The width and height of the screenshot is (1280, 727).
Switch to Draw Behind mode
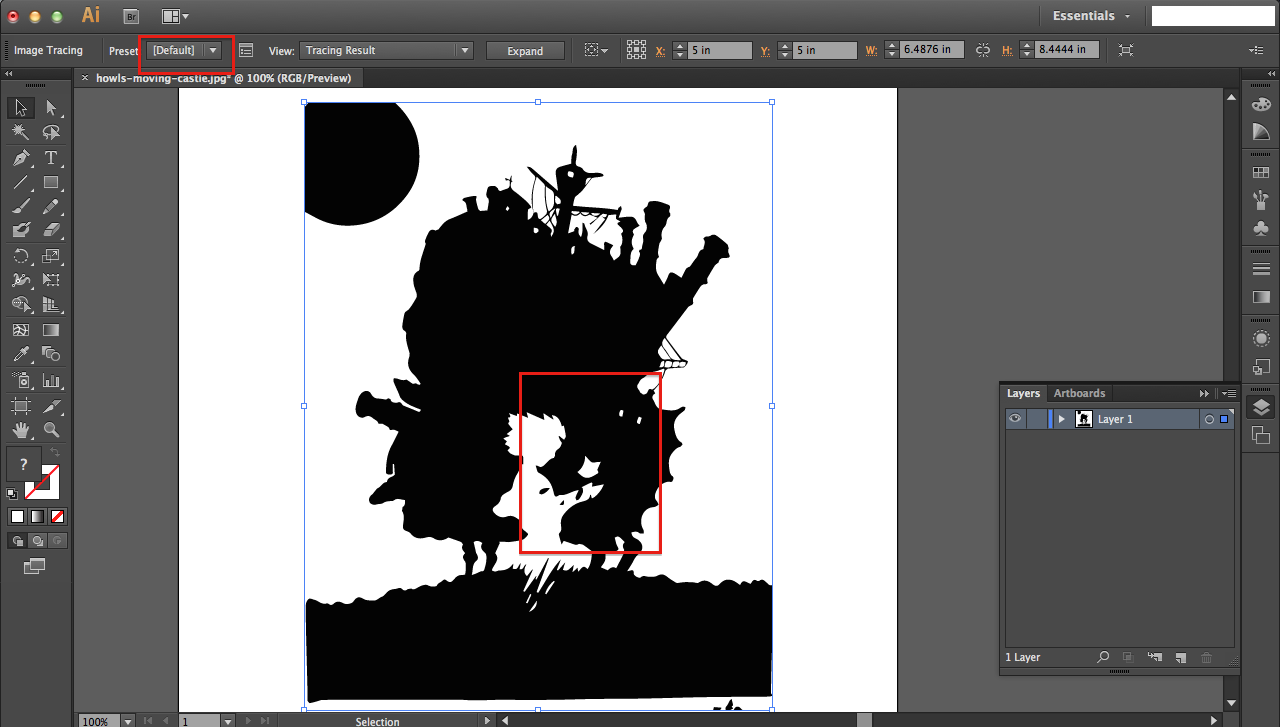pos(37,540)
